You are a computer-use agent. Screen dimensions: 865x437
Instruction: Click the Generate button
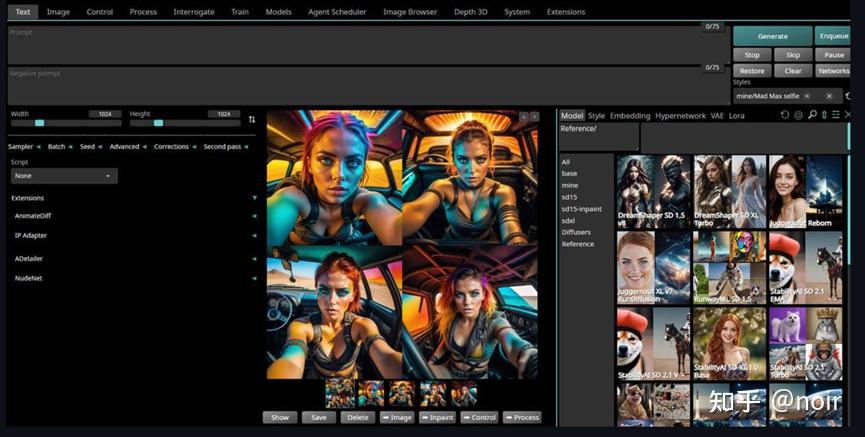772,36
